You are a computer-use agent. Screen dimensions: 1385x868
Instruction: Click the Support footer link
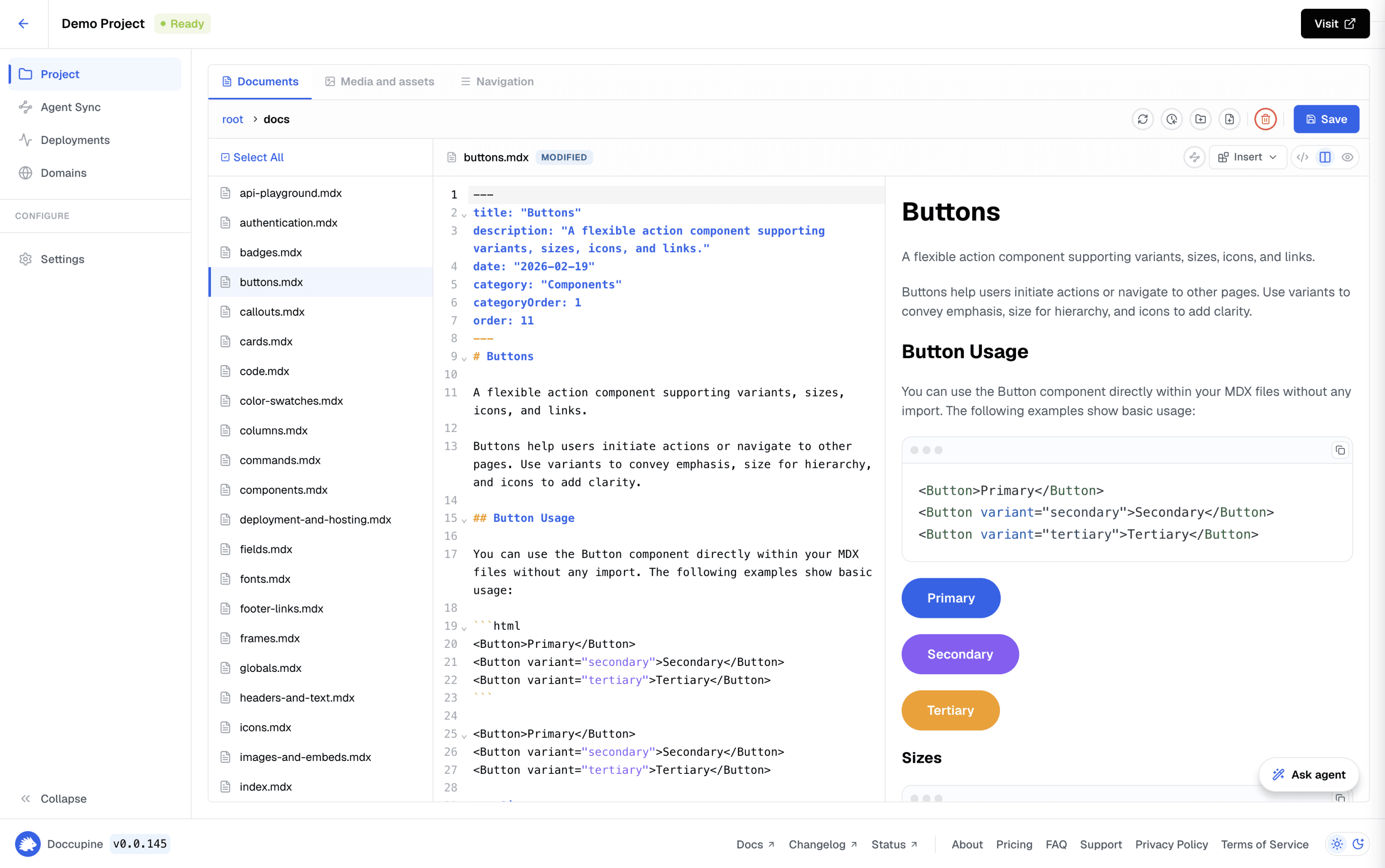[1101, 844]
